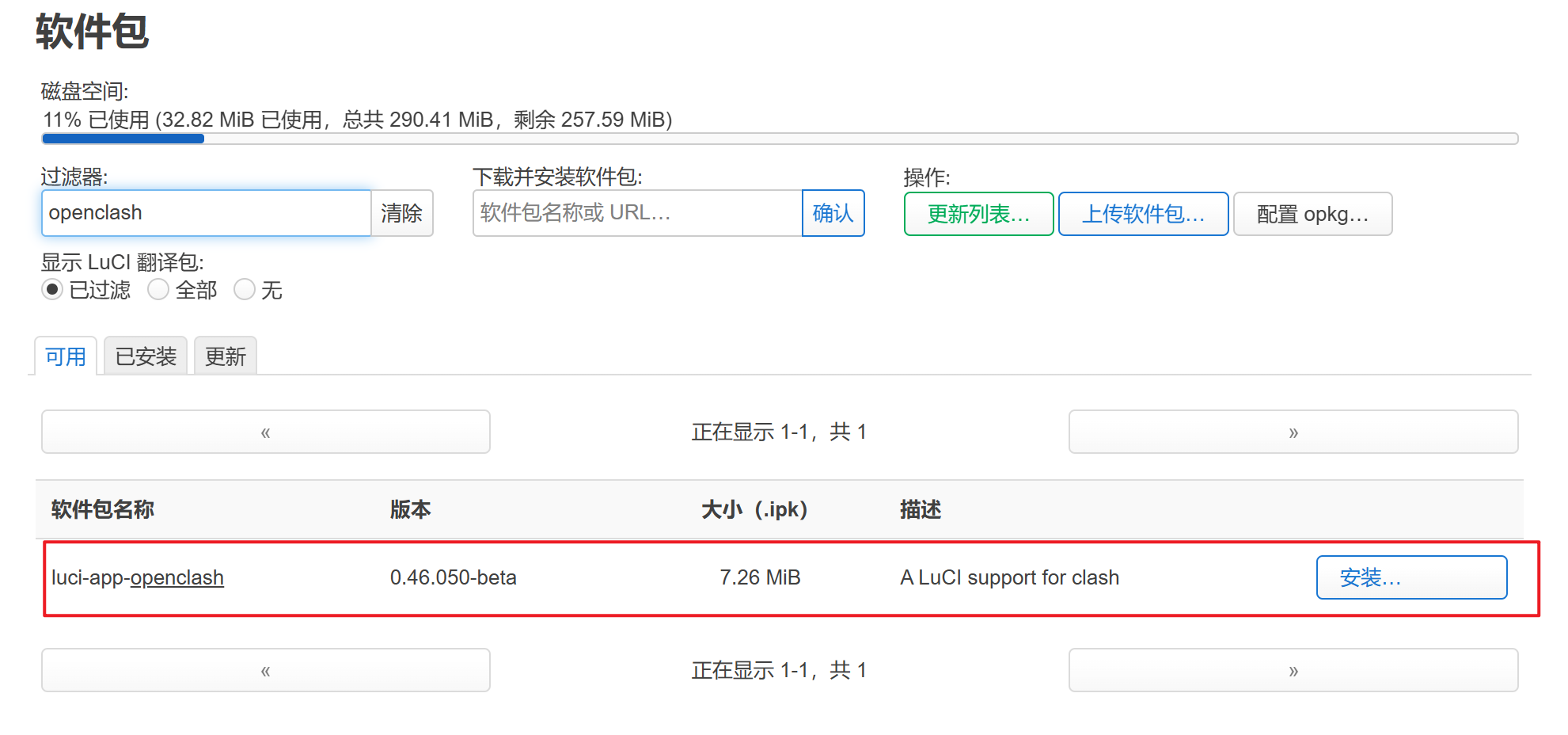Screen dimensions: 1568x735
Task: Click the 软件包名称 column header
Action: tap(103, 509)
